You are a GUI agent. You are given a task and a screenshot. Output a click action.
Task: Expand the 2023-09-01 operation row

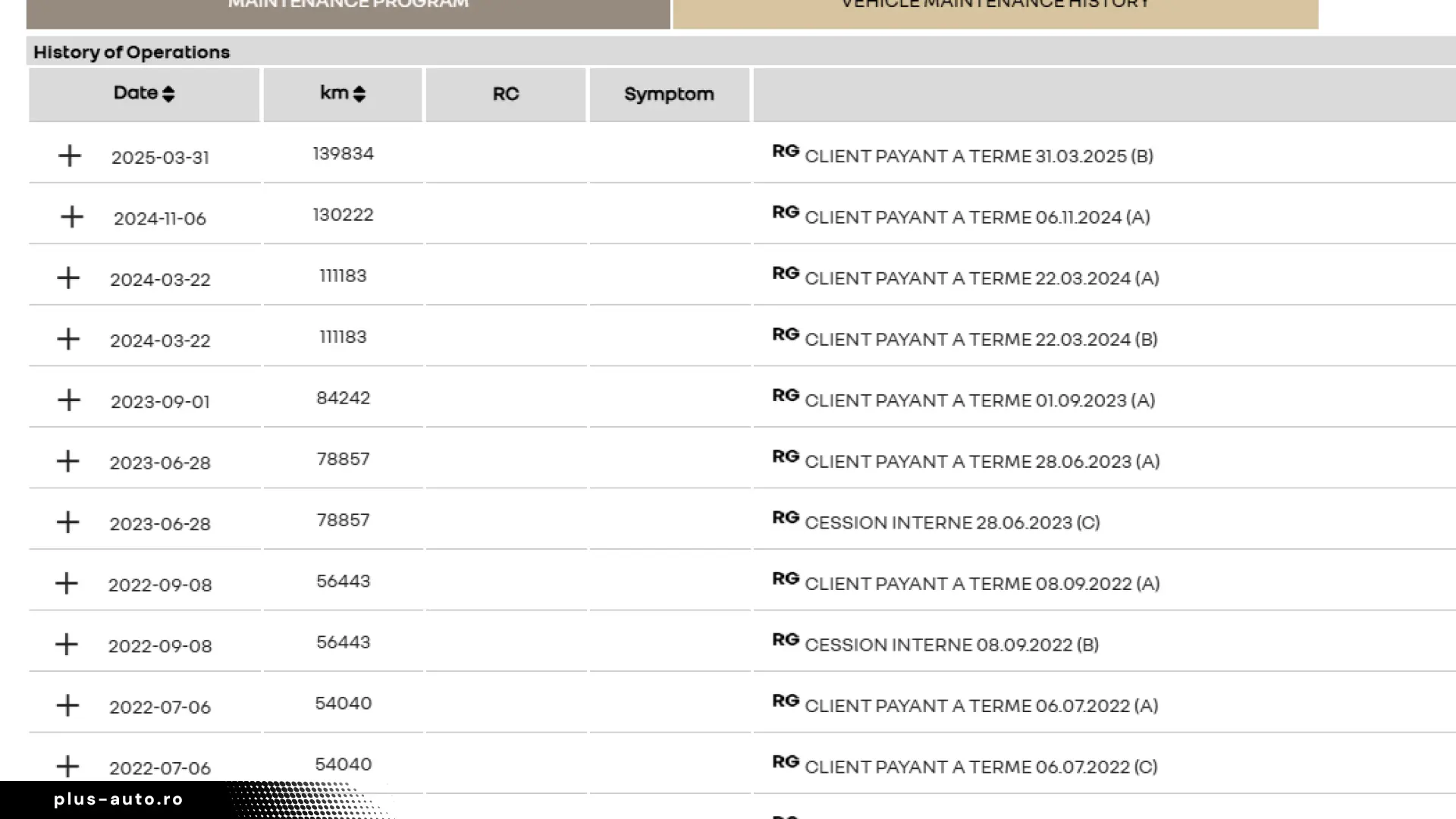[x=68, y=400]
